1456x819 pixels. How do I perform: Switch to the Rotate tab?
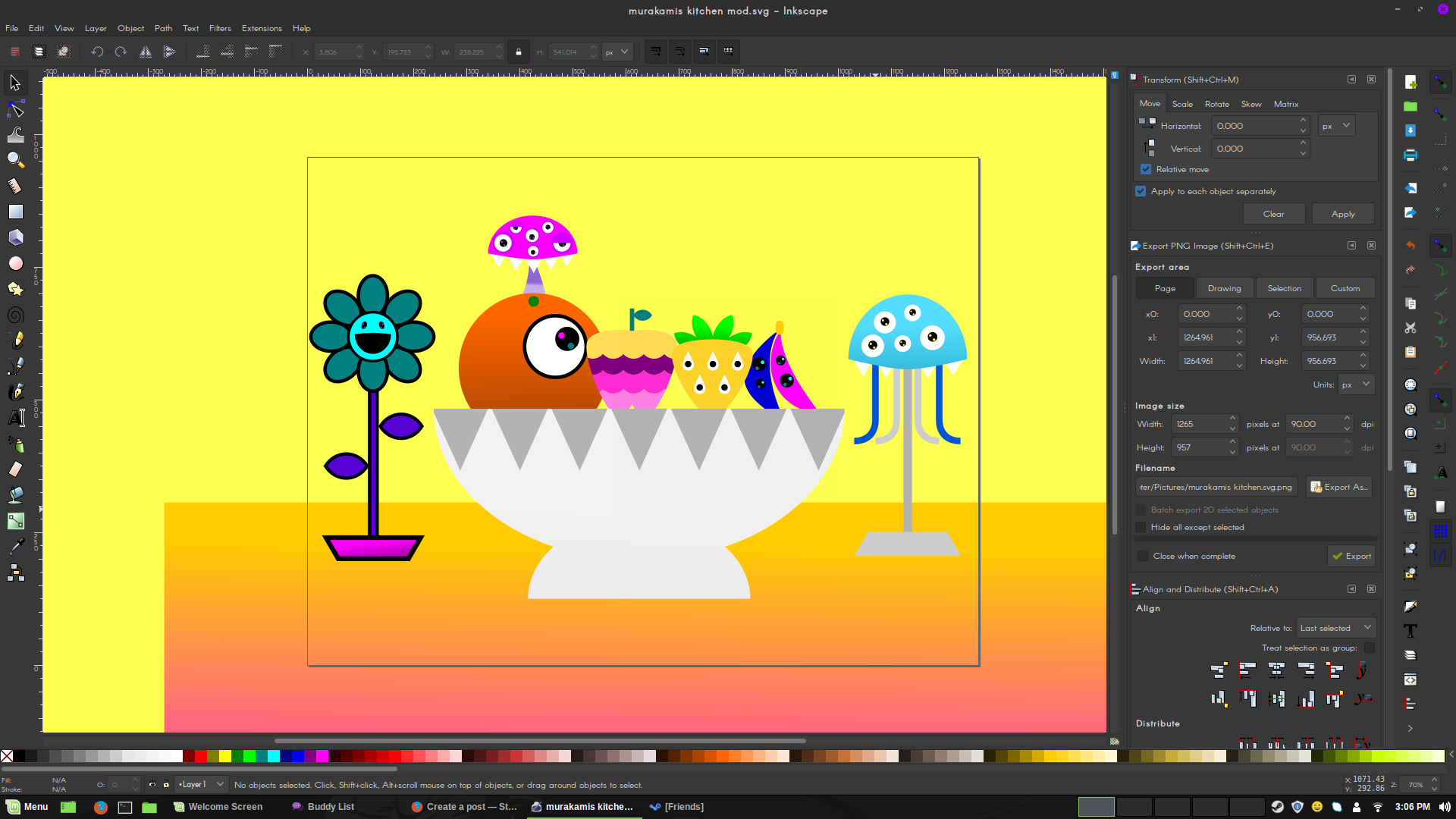1216,104
